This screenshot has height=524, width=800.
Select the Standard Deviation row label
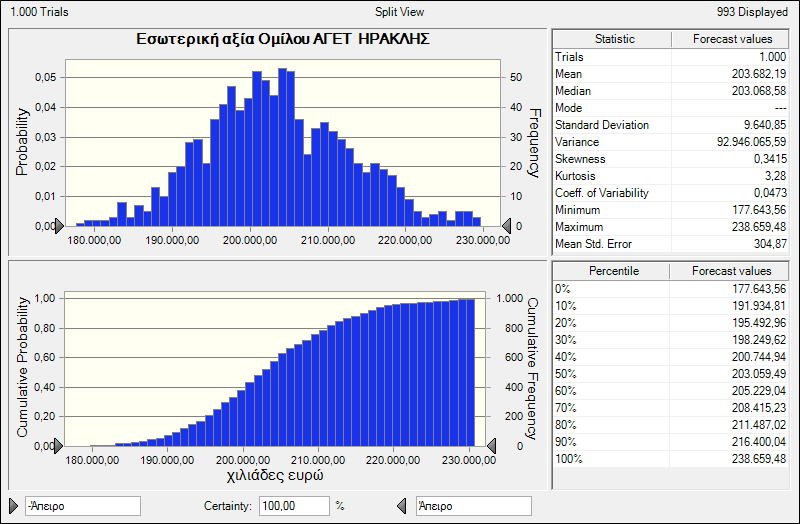coord(602,125)
